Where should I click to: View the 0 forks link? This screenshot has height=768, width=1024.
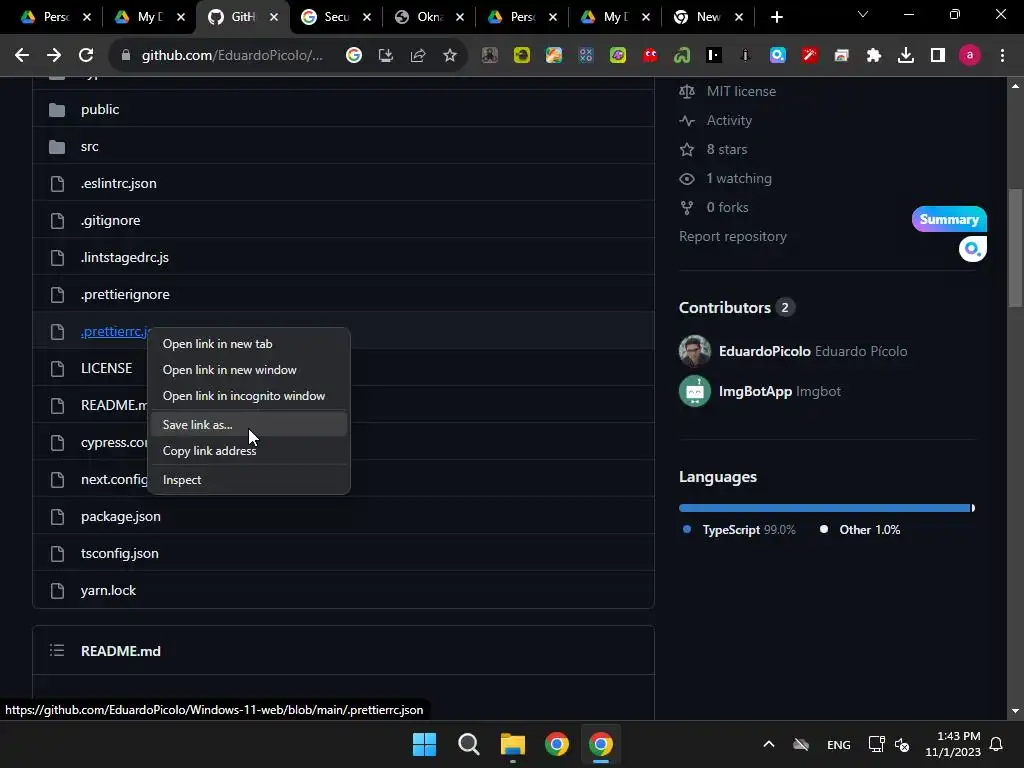click(727, 208)
